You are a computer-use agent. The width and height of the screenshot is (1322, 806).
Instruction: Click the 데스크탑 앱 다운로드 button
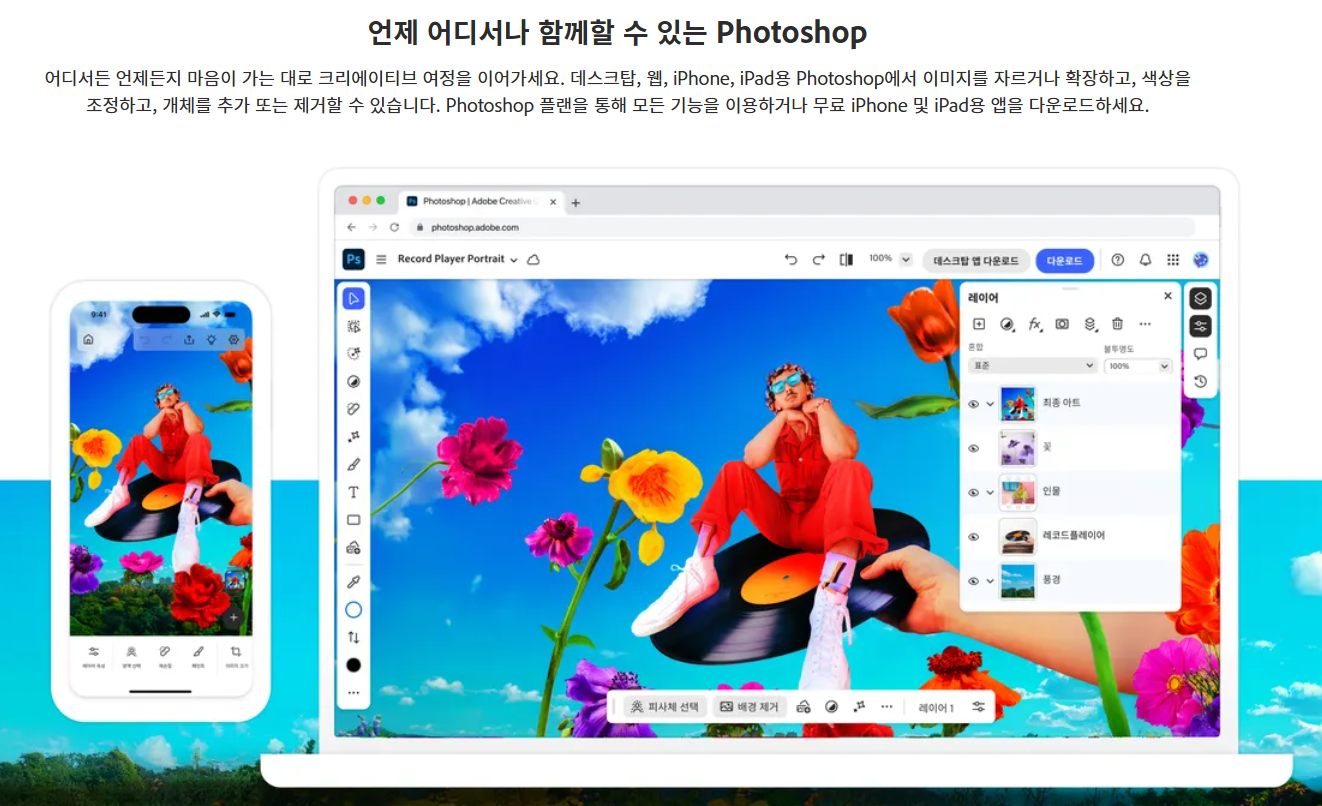(975, 260)
